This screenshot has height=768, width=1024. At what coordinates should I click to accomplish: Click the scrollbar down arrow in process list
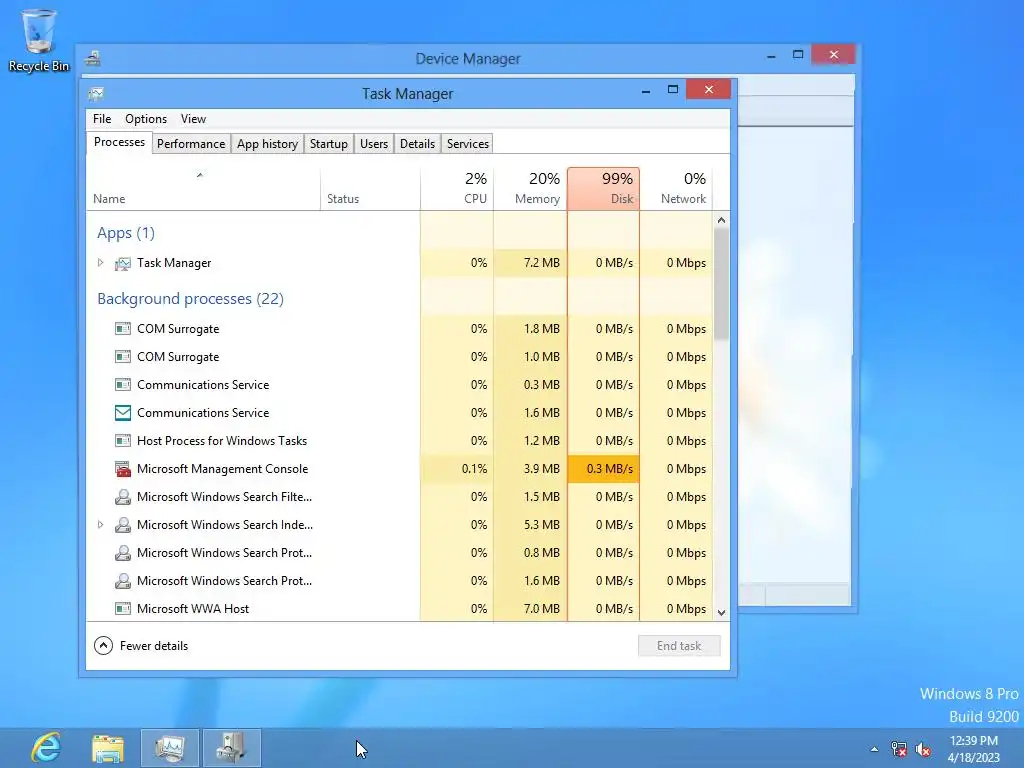[x=721, y=613]
